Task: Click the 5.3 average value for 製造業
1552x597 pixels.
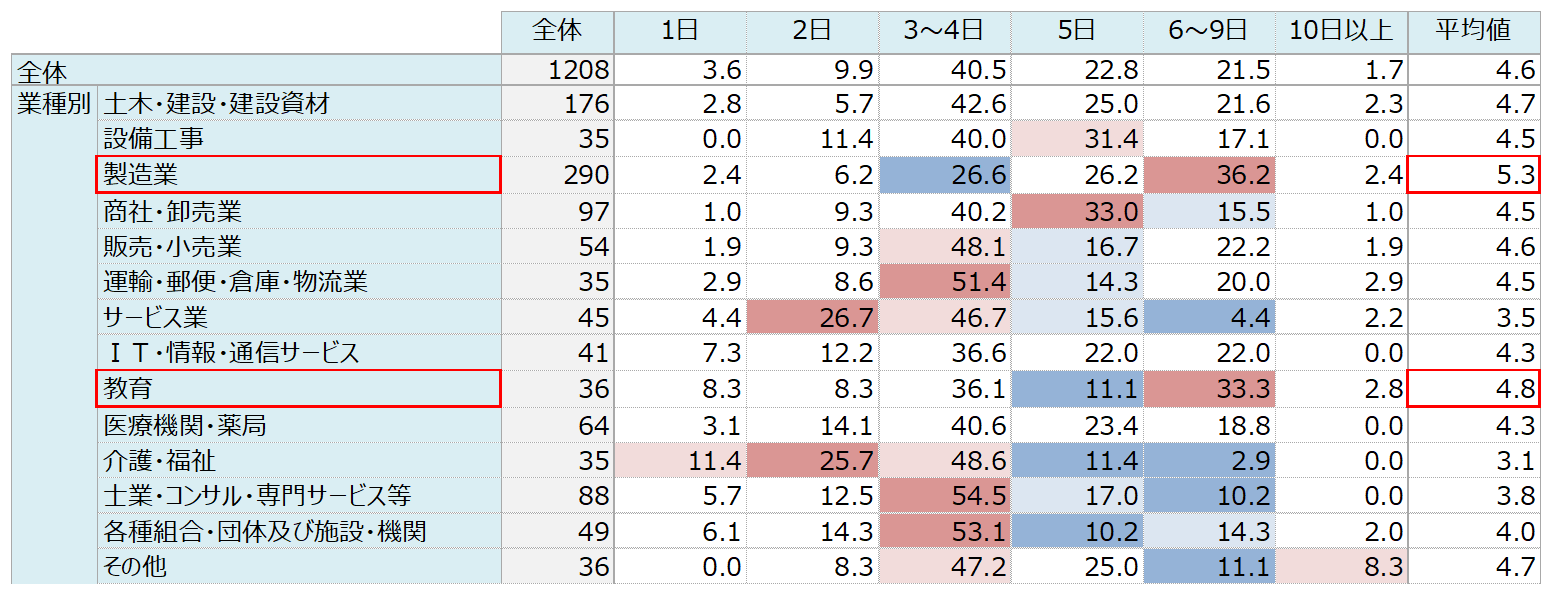Action: click(1473, 175)
